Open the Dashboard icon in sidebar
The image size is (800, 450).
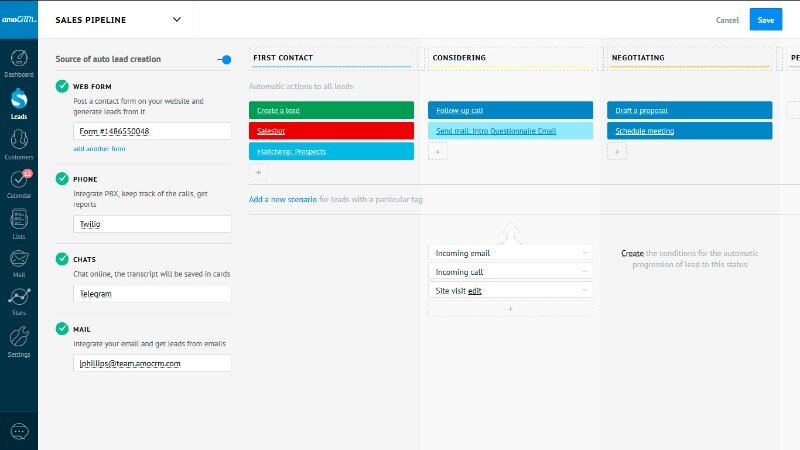[x=18, y=59]
